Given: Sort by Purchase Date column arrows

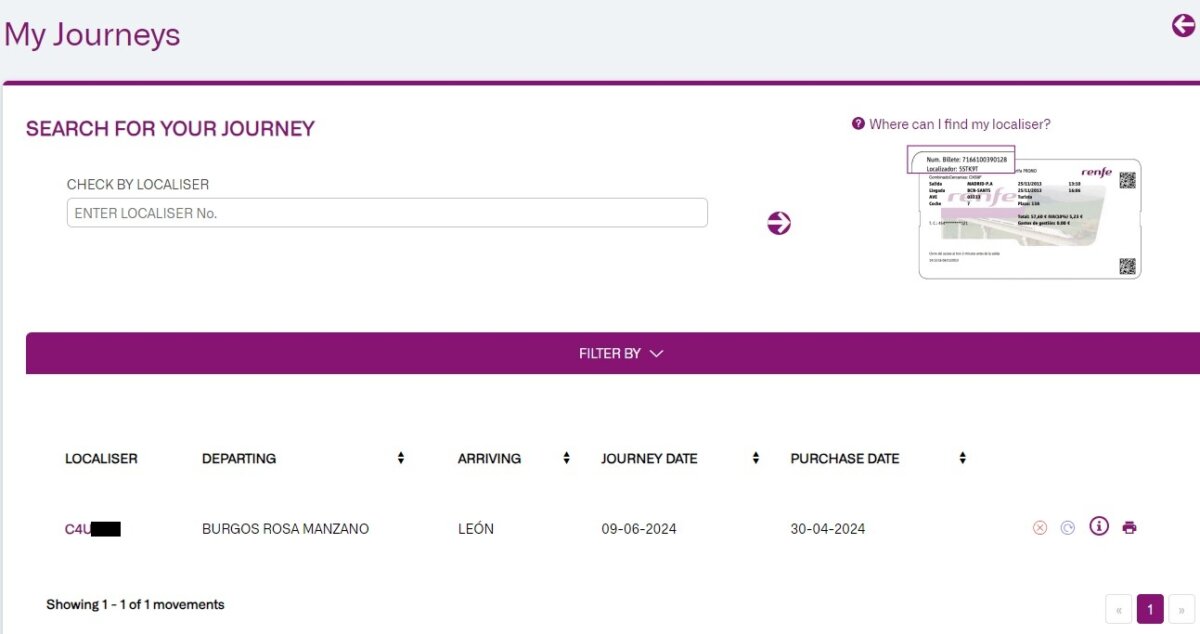Looking at the screenshot, I should click(962, 458).
